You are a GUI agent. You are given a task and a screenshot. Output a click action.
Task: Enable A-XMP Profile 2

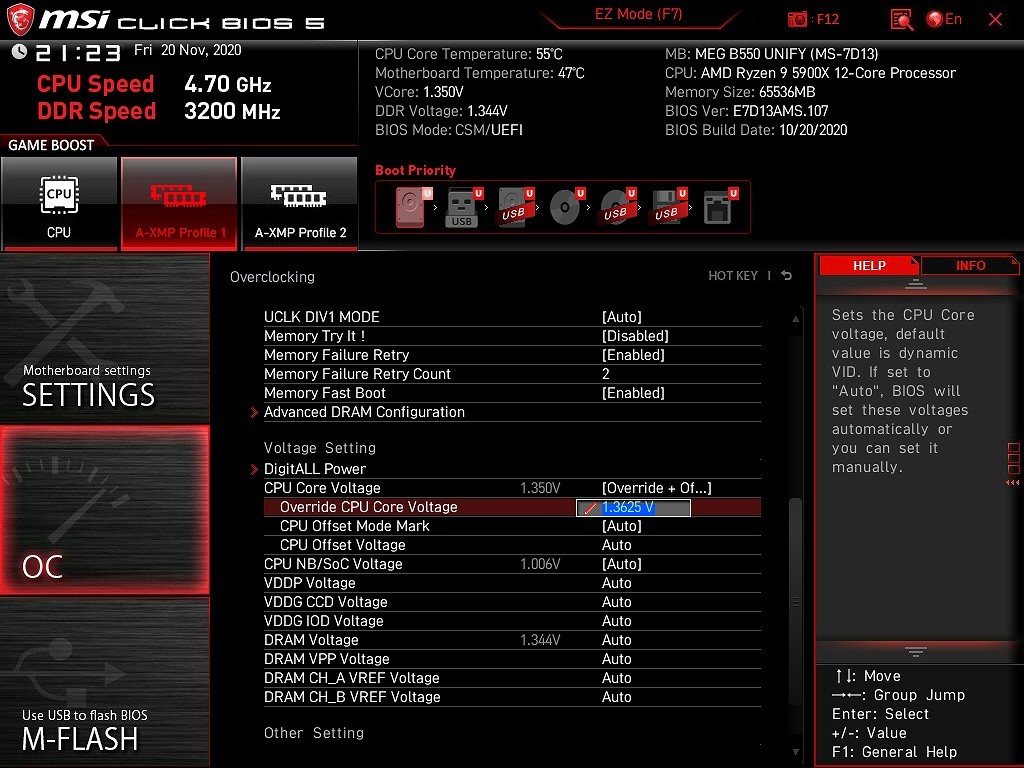point(300,204)
